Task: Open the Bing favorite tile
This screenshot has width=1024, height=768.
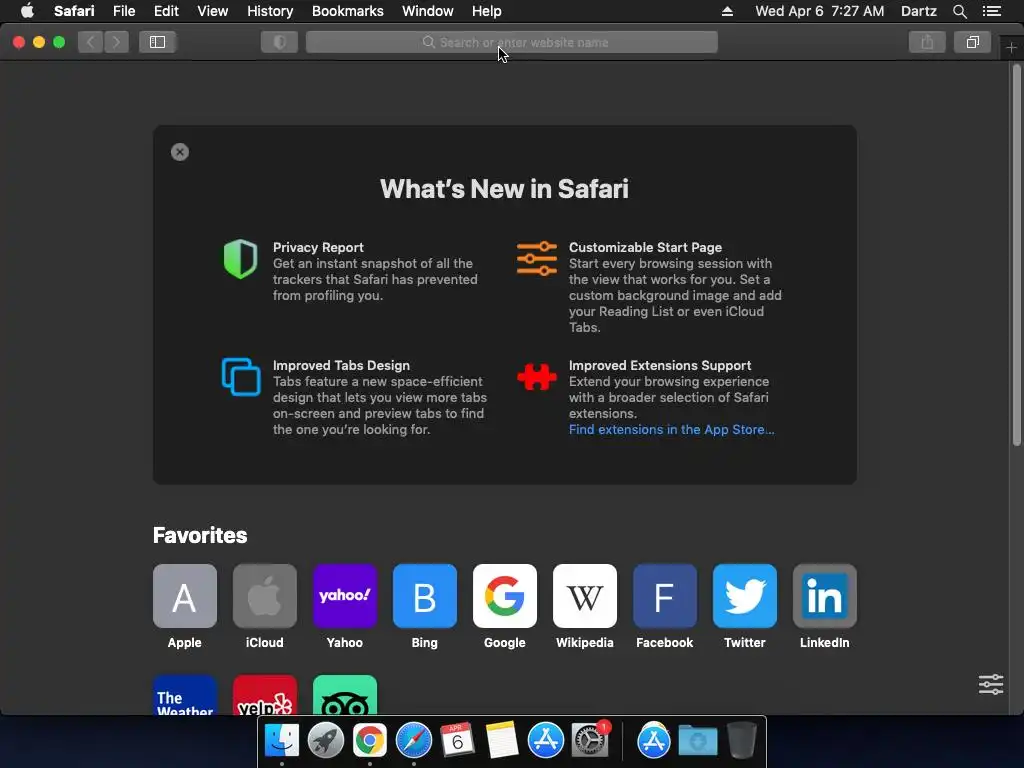Action: point(424,596)
